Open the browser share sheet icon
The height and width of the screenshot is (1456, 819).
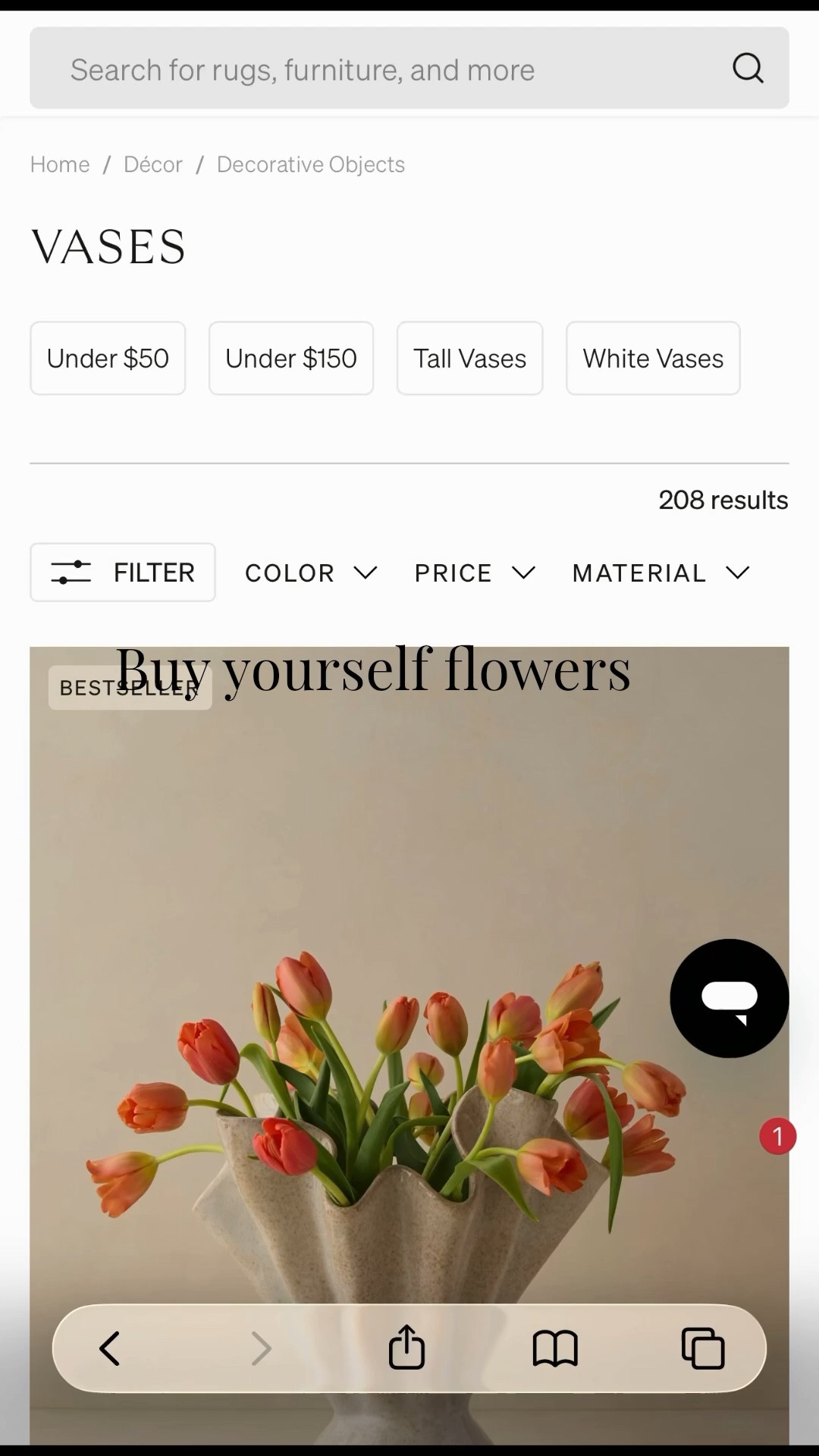[x=406, y=1347]
